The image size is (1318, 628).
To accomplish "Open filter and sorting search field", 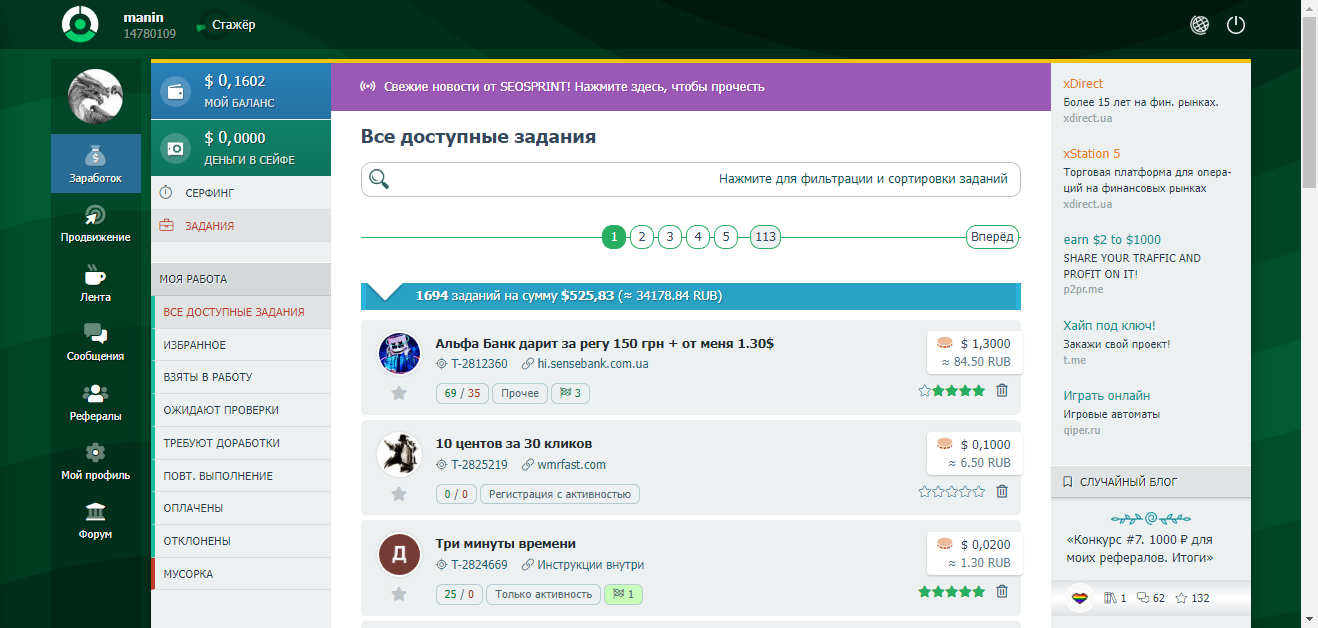I will [691, 179].
